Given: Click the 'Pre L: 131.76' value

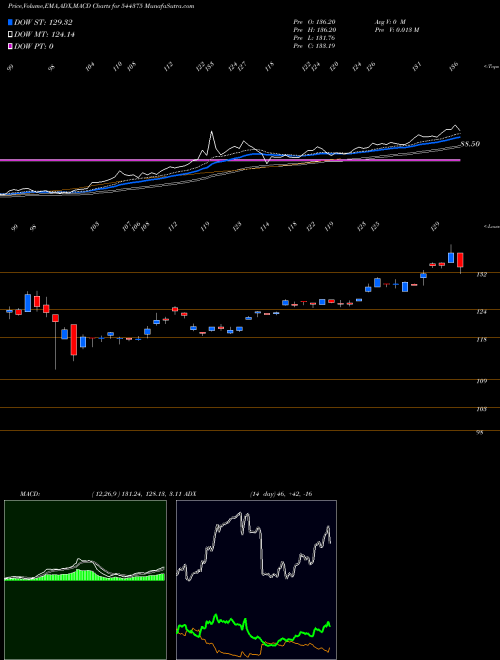Looking at the screenshot, I should (x=314, y=38).
